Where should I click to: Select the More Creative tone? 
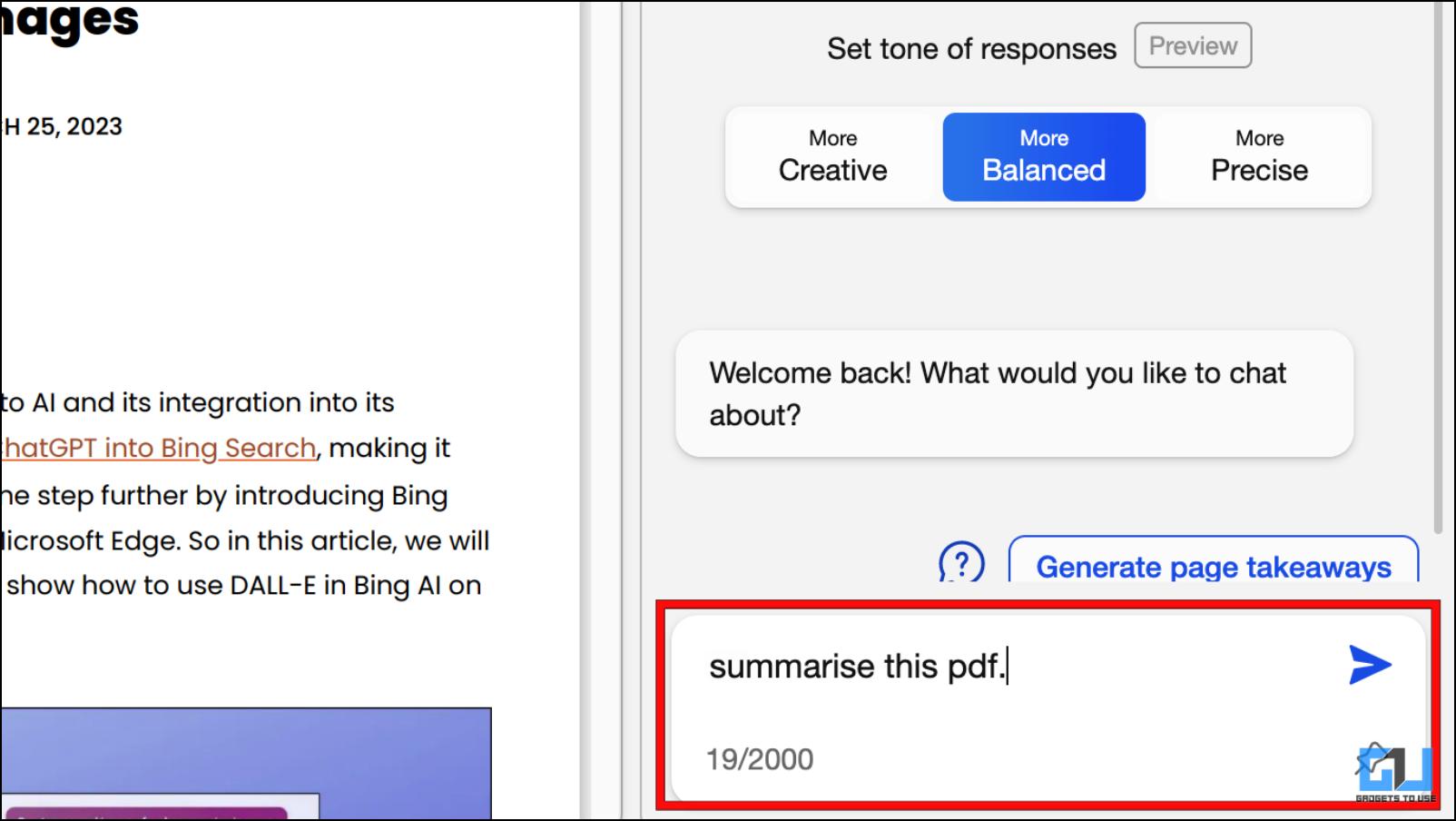pos(832,157)
